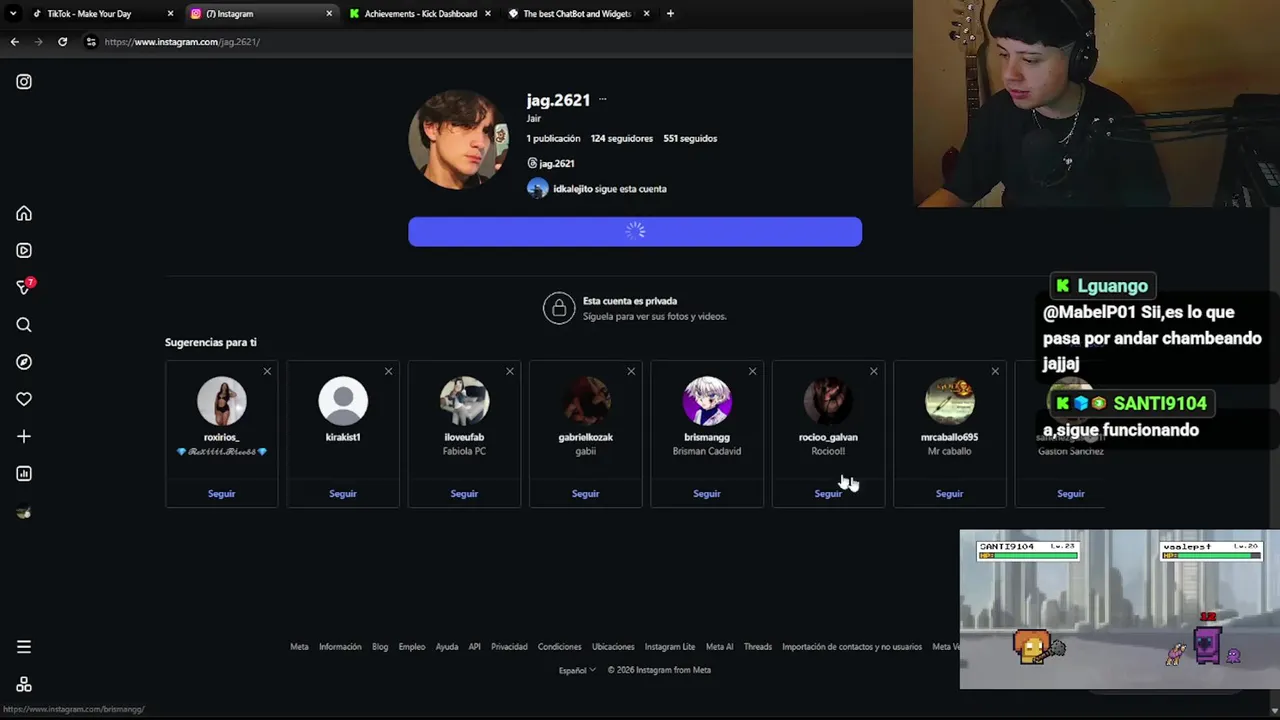This screenshot has width=1280, height=720.
Task: Follow gabrielkozak with Seguir
Action: click(x=585, y=493)
